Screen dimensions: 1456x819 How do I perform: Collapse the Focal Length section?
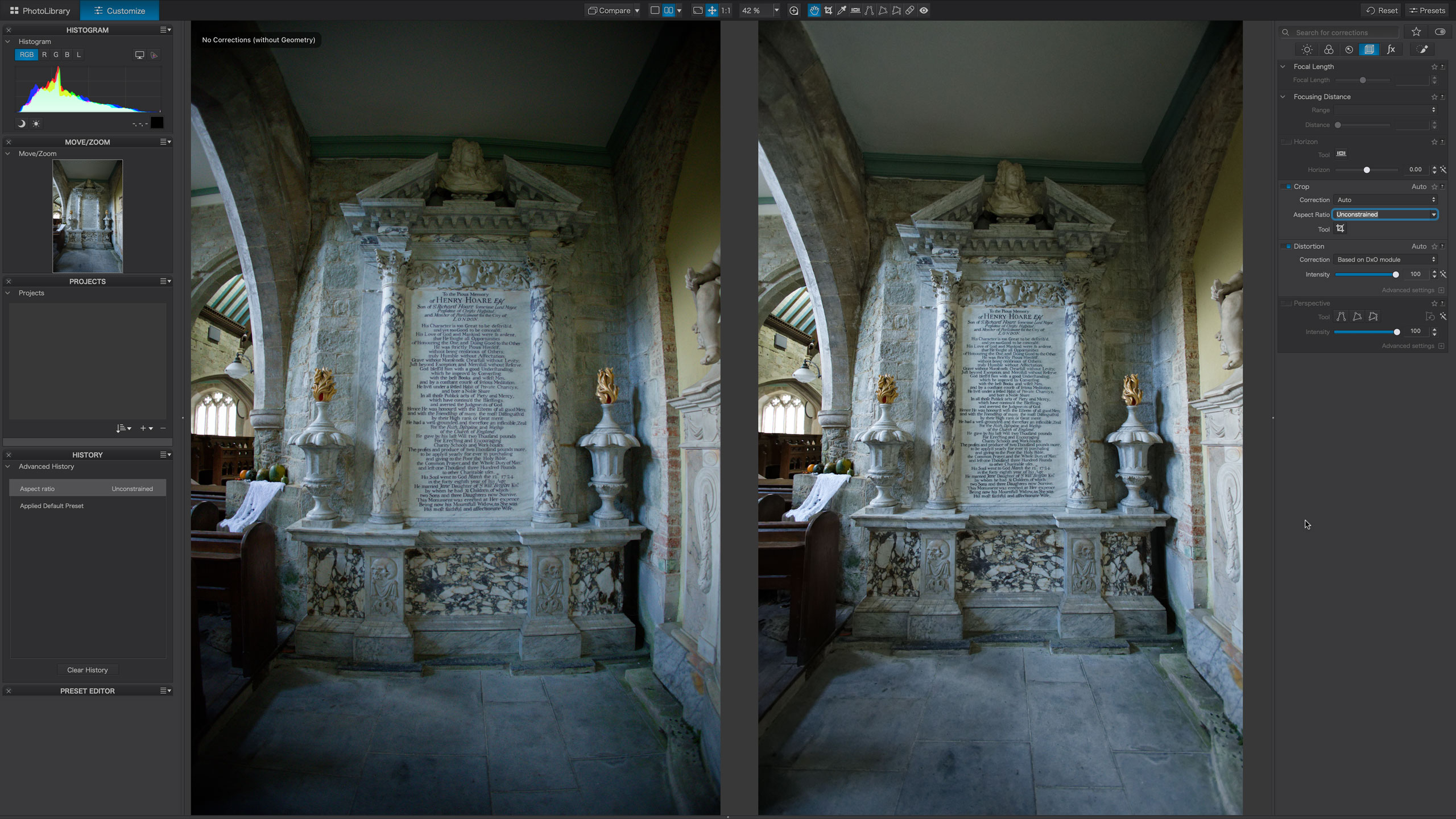tap(1283, 67)
